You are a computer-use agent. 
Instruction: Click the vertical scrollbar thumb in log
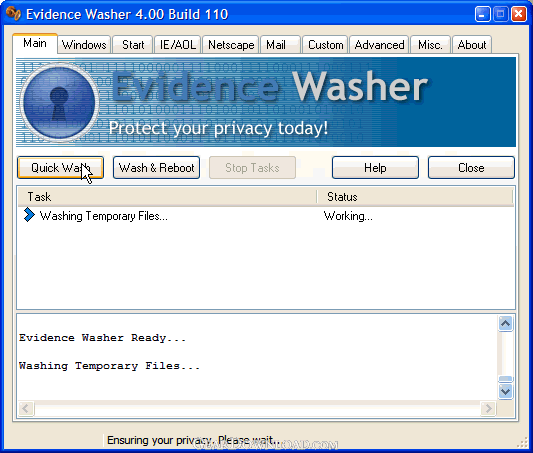[x=505, y=379]
